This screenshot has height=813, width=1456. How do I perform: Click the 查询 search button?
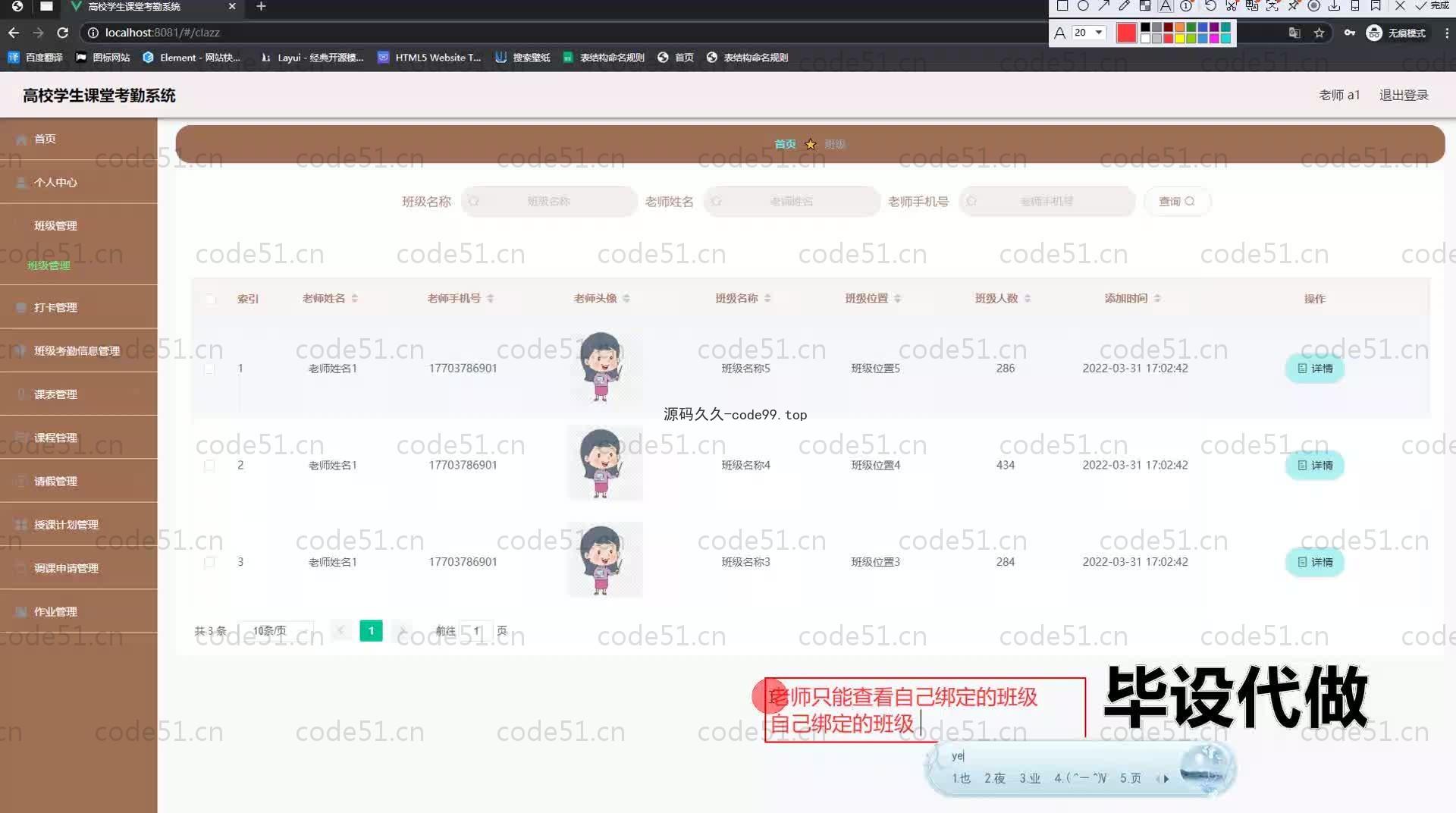(x=1177, y=201)
